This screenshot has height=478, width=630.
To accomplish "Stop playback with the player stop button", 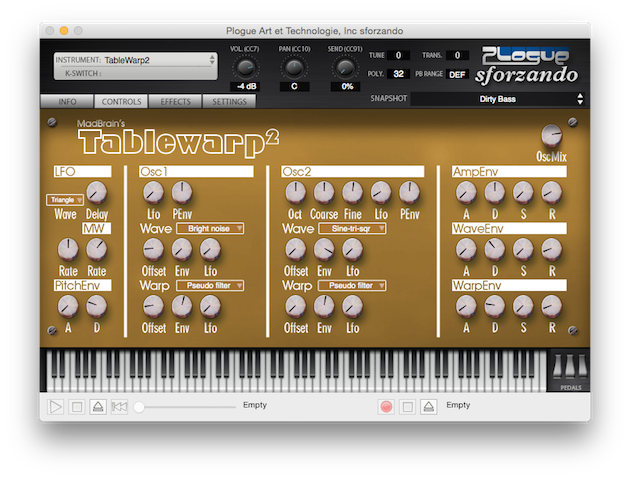I will click(x=77, y=407).
